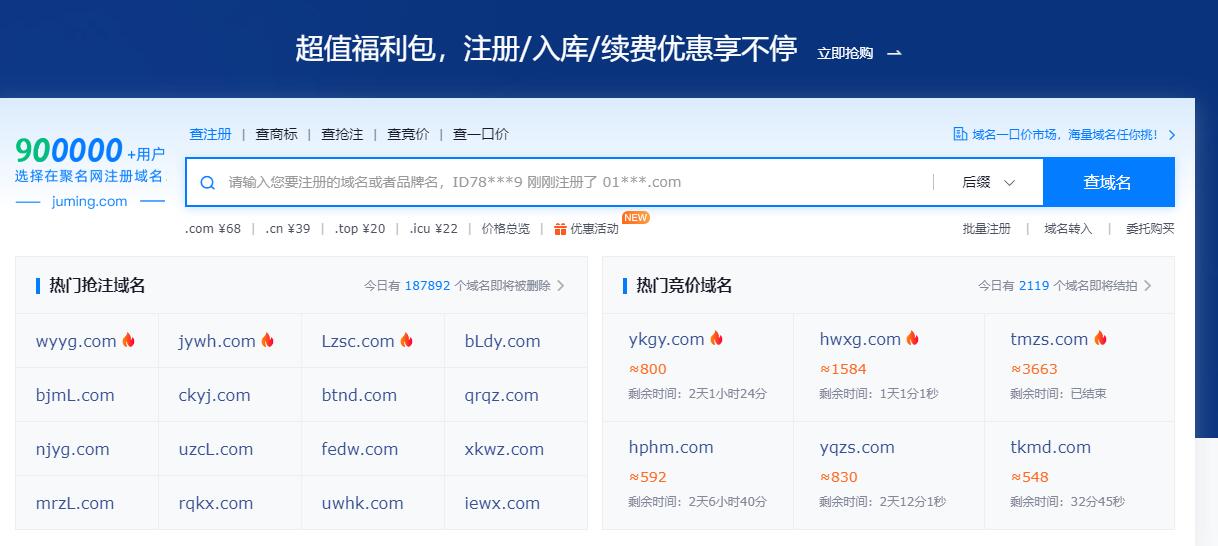Click the magnifier icon in the search box
This screenshot has width=1218, height=546.
[208, 183]
